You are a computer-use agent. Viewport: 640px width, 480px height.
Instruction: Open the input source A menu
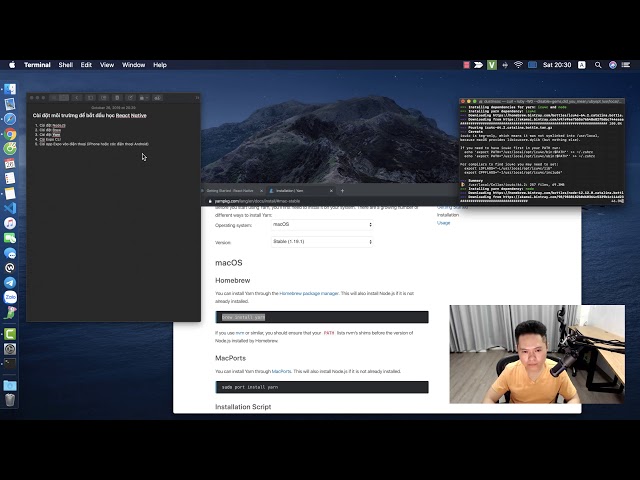point(582,65)
